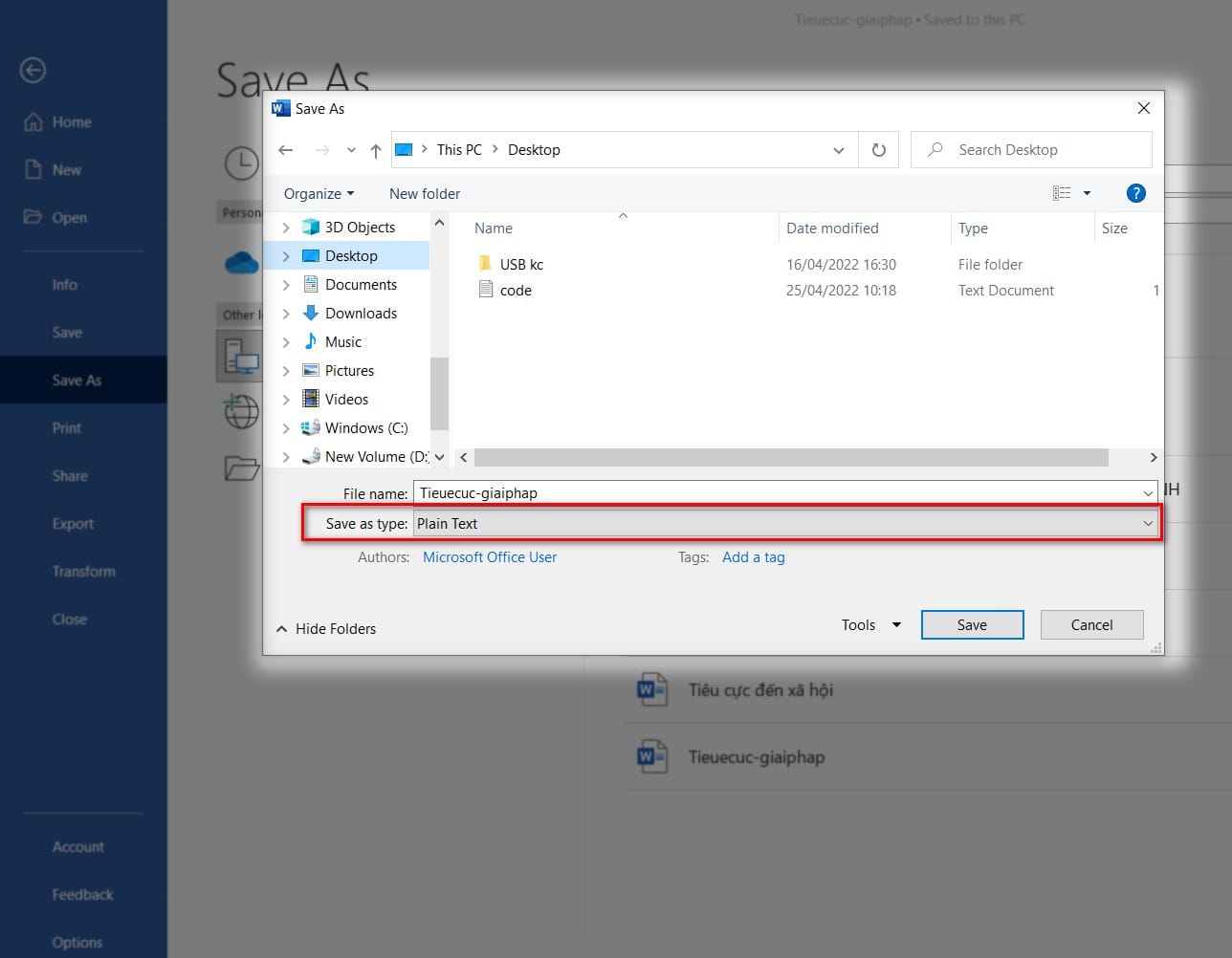Click the Up one level arrow

coord(376,150)
